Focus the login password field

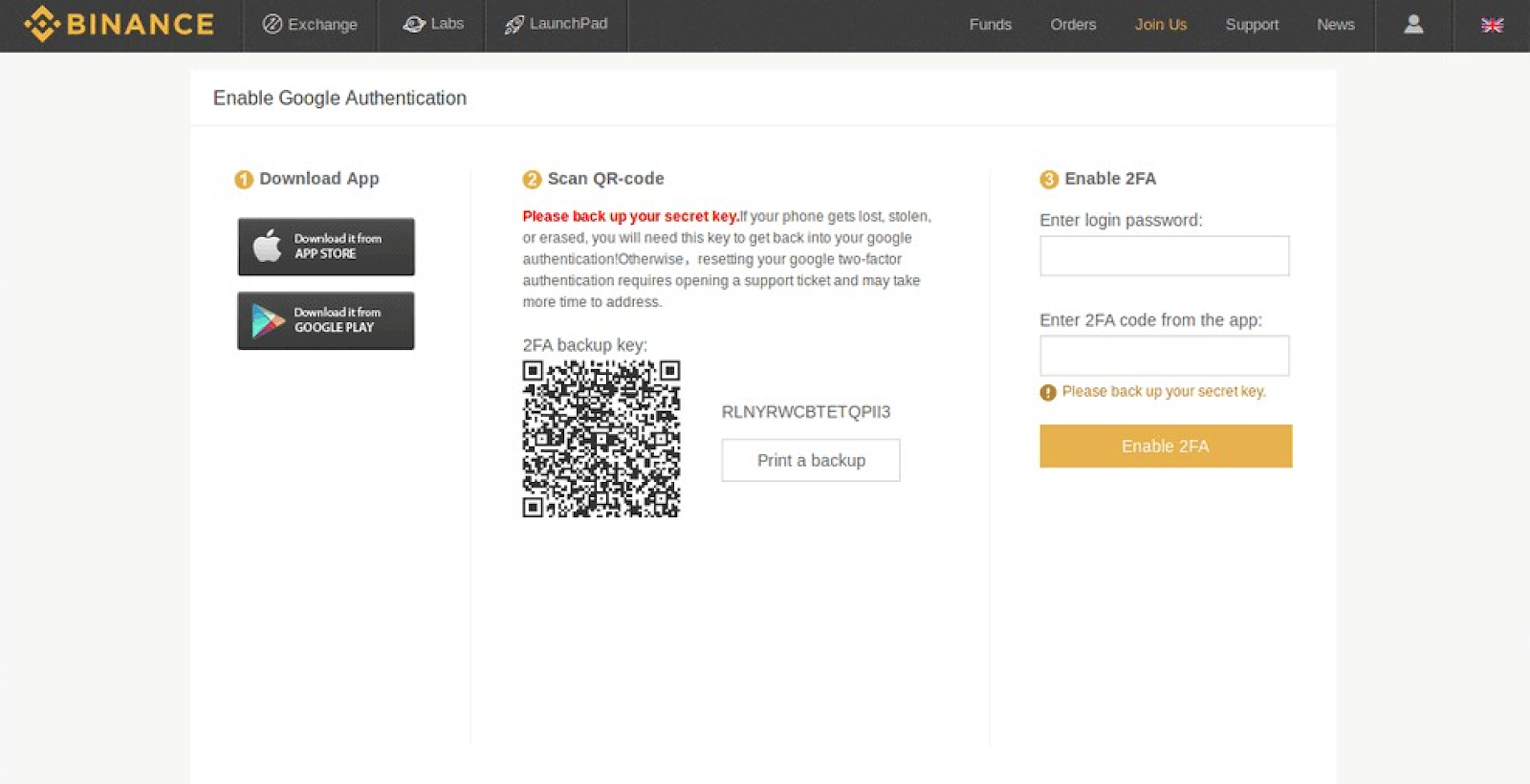[x=1165, y=255]
